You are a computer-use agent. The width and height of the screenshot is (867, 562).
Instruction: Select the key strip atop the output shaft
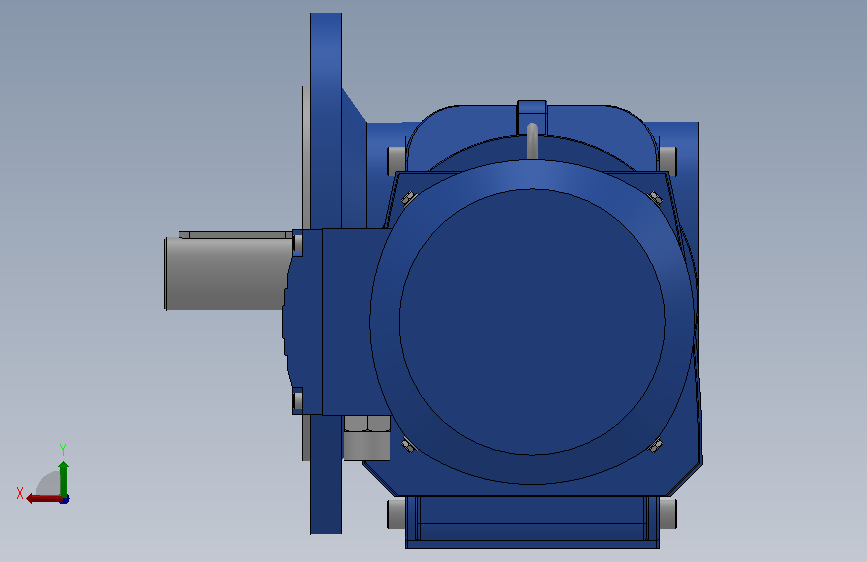tap(236, 235)
